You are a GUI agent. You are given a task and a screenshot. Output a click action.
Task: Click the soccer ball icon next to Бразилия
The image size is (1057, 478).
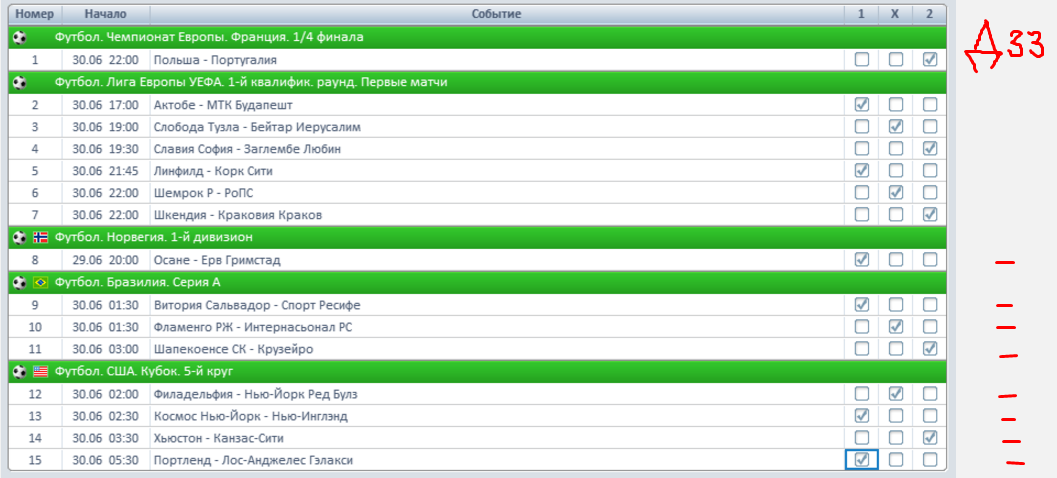(x=20, y=282)
